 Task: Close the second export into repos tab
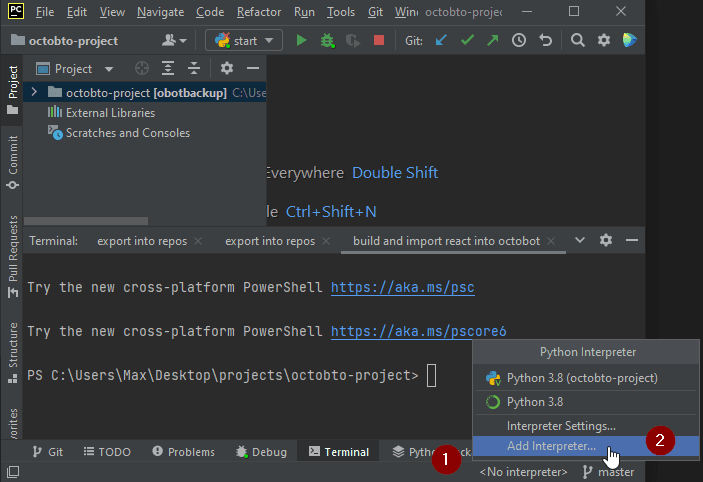[x=326, y=241]
